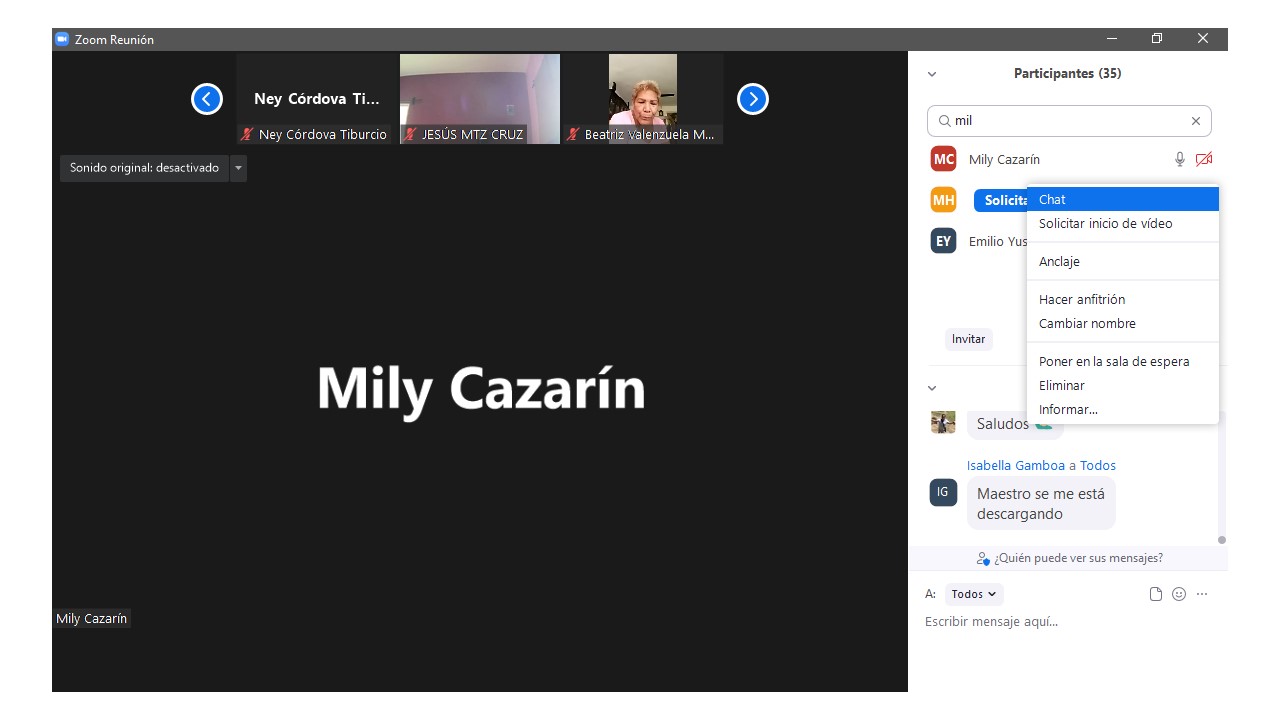Choose Informar... from the context menu
This screenshot has height=720, width=1280.
pyautogui.click(x=1123, y=409)
